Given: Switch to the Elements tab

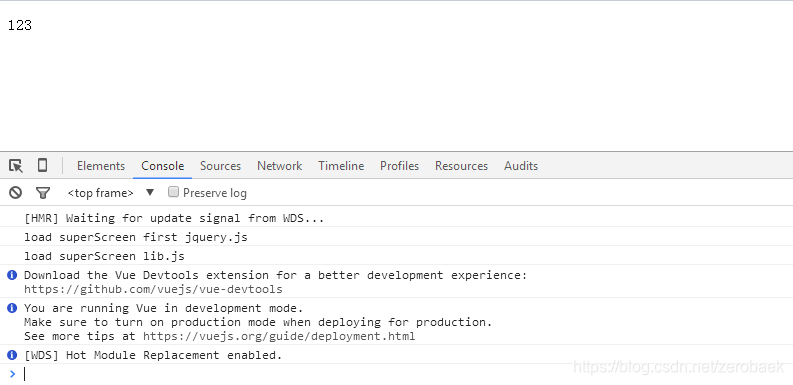Looking at the screenshot, I should [101, 166].
